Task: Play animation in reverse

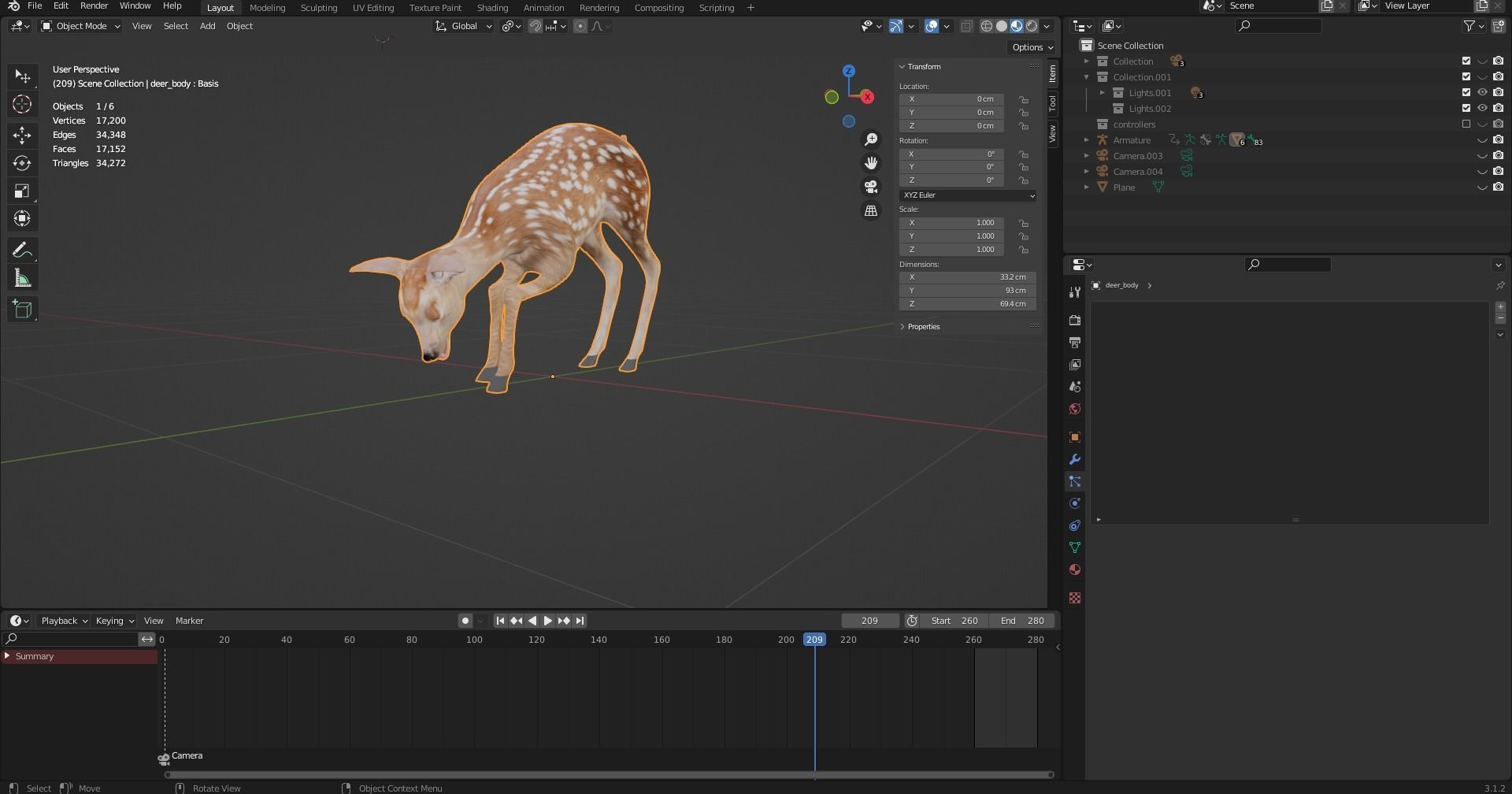Action: pos(532,621)
